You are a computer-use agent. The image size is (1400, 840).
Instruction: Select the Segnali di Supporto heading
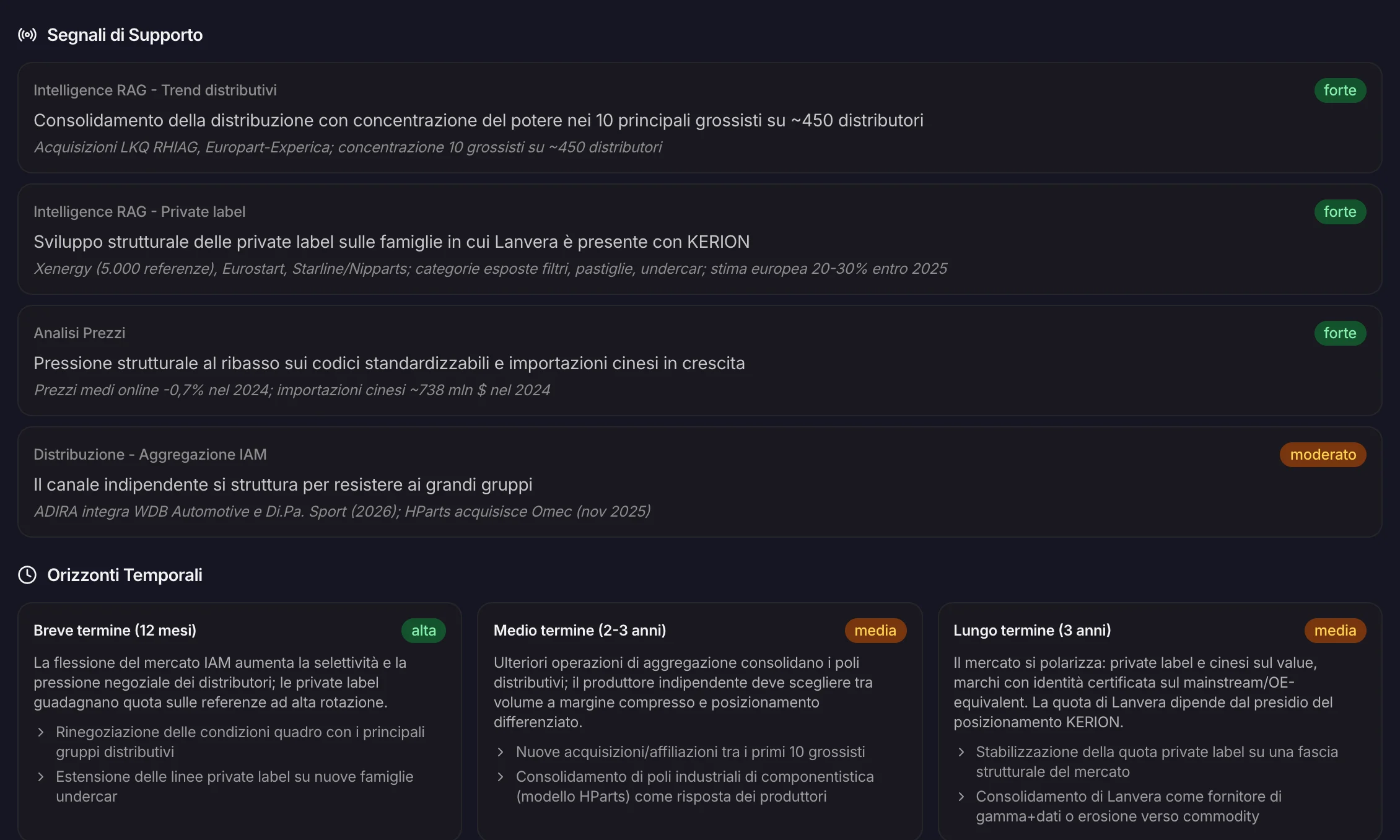[x=125, y=35]
